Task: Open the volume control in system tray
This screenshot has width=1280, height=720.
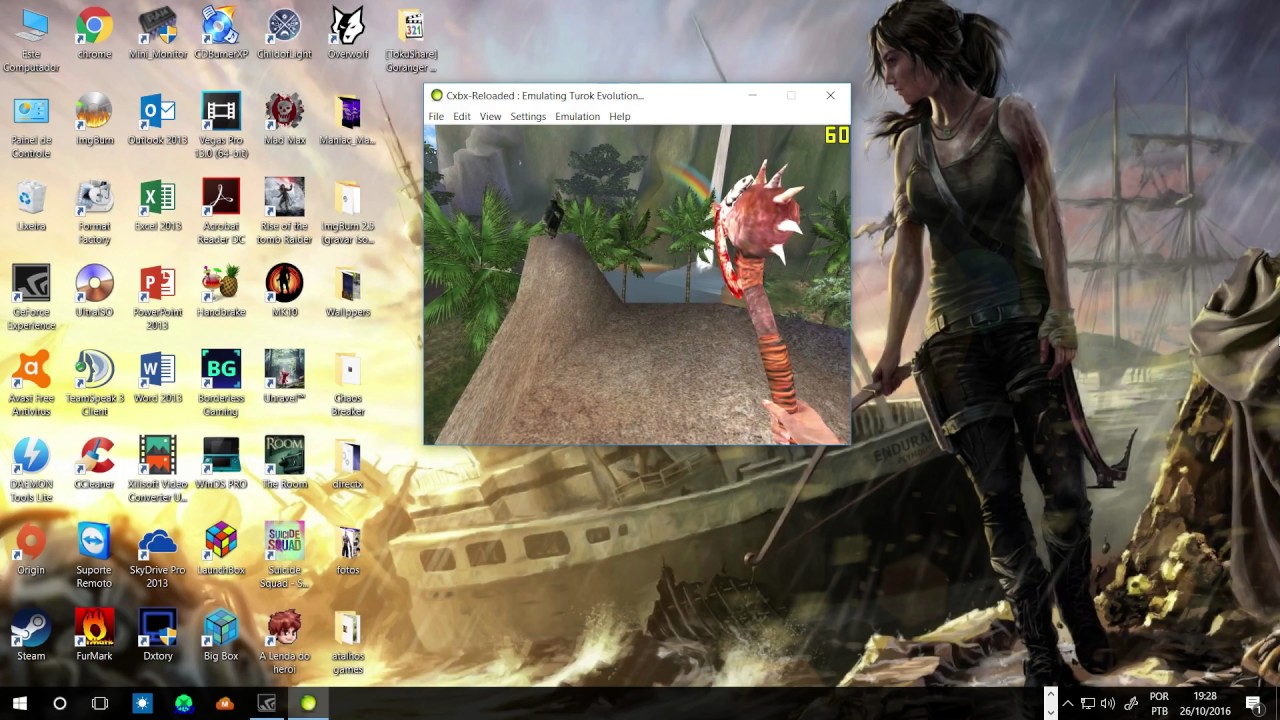Action: pyautogui.click(x=1107, y=703)
